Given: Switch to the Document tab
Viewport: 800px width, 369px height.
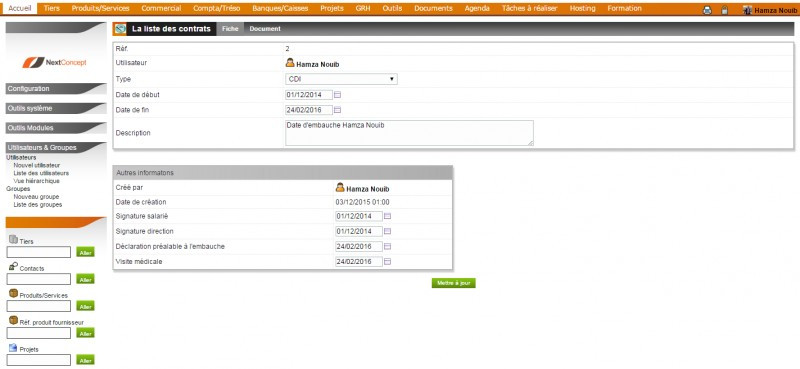Looking at the screenshot, I should pos(265,29).
